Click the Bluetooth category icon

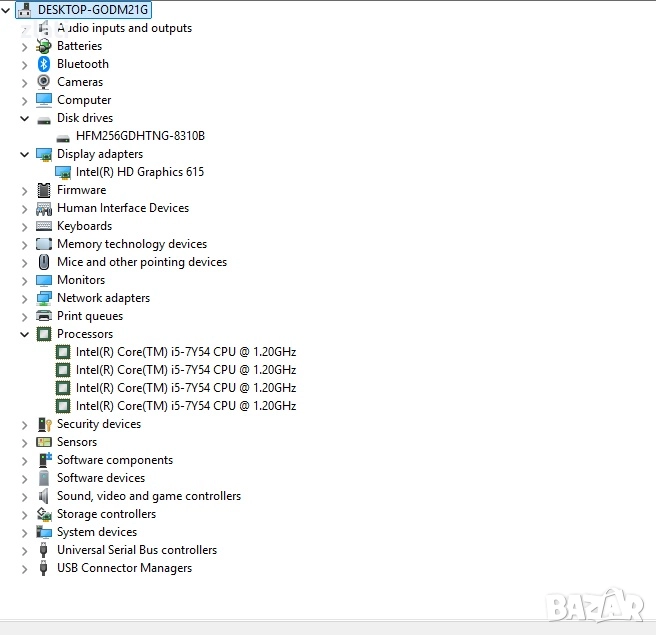(x=44, y=64)
